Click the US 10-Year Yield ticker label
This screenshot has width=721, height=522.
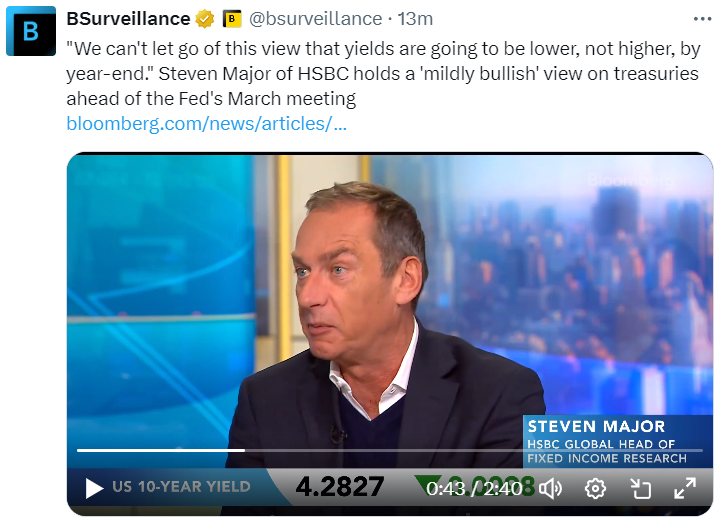point(181,488)
